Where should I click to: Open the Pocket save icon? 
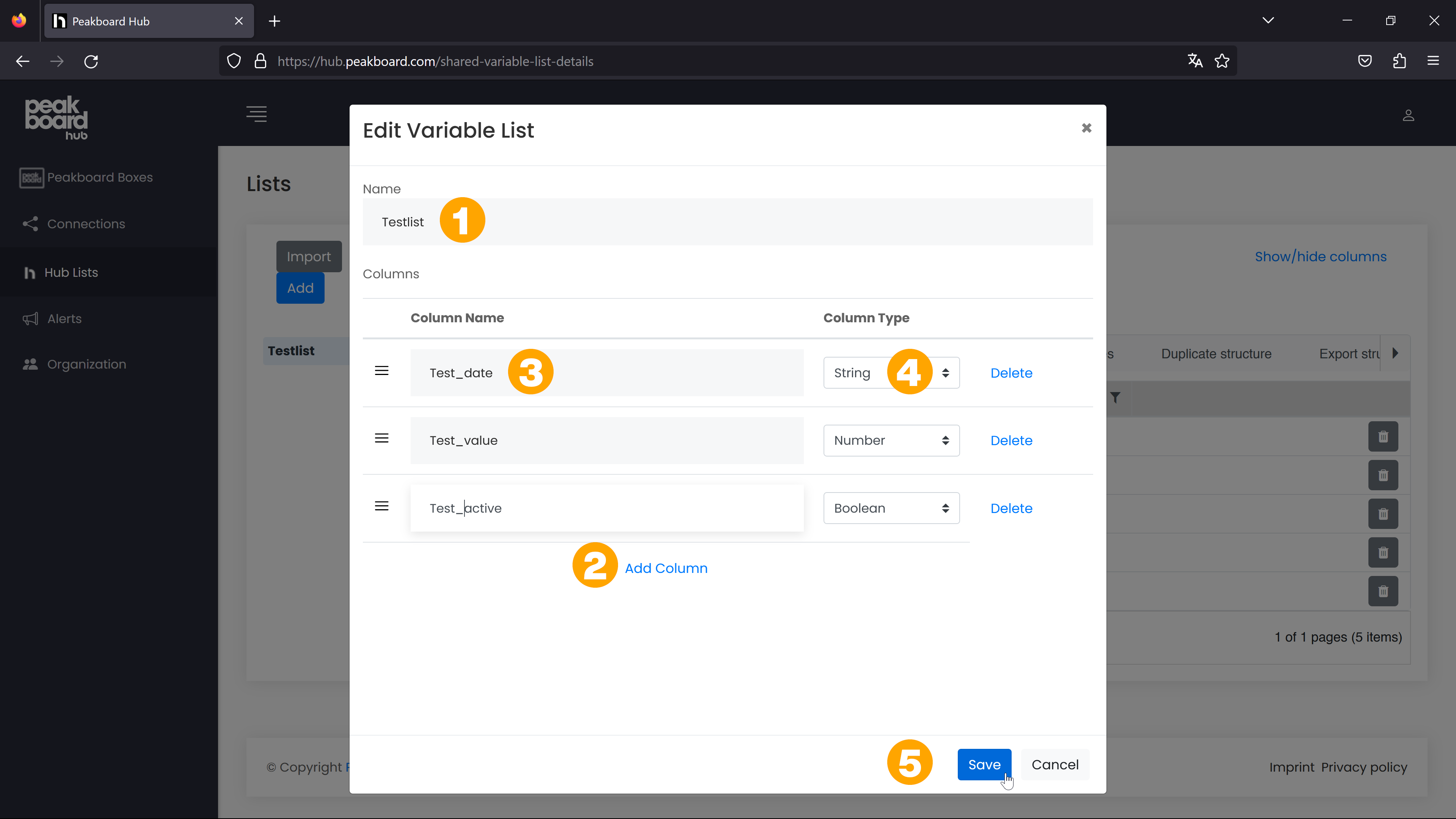click(1365, 61)
